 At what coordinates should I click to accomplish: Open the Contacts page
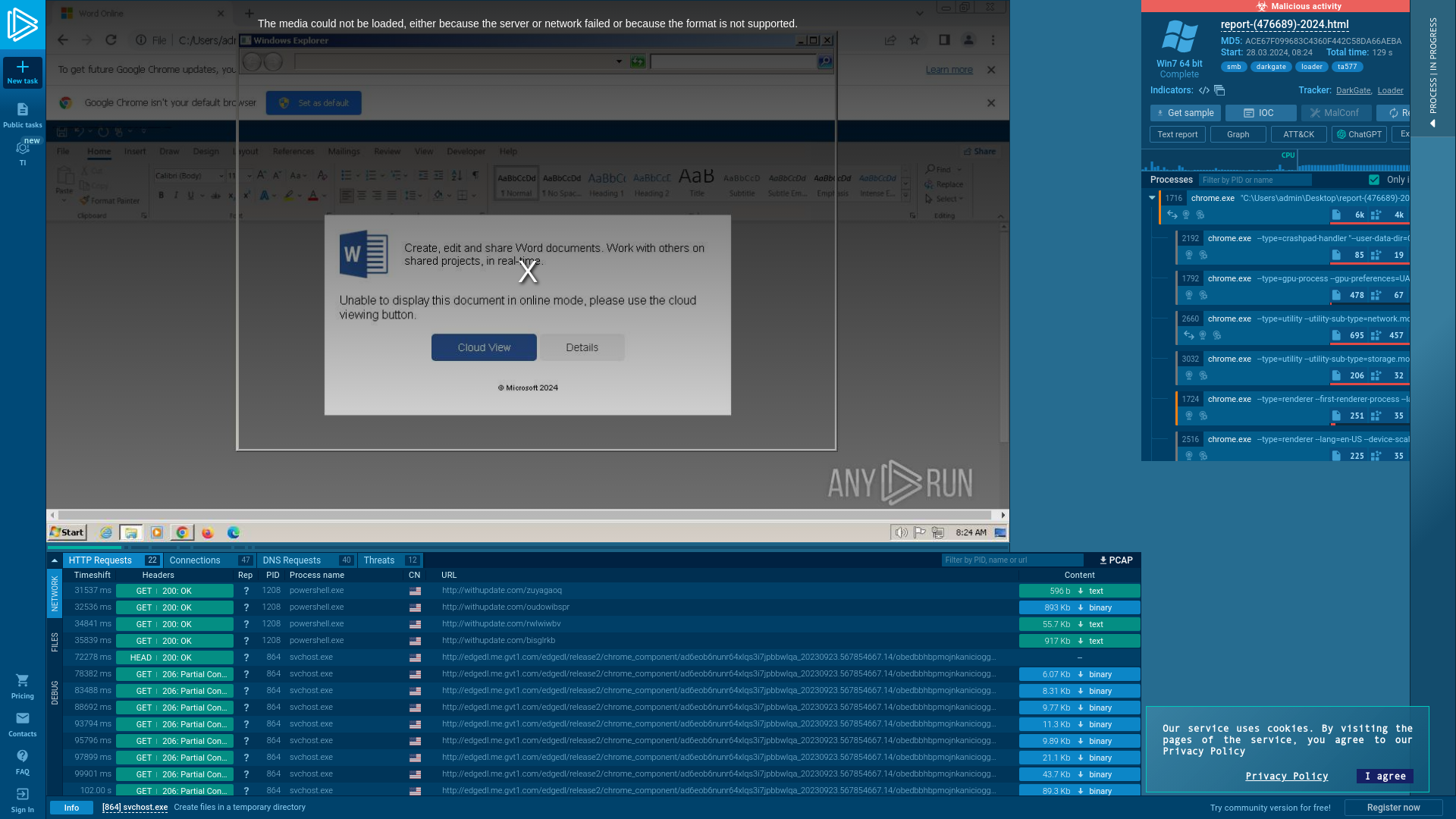tap(23, 724)
